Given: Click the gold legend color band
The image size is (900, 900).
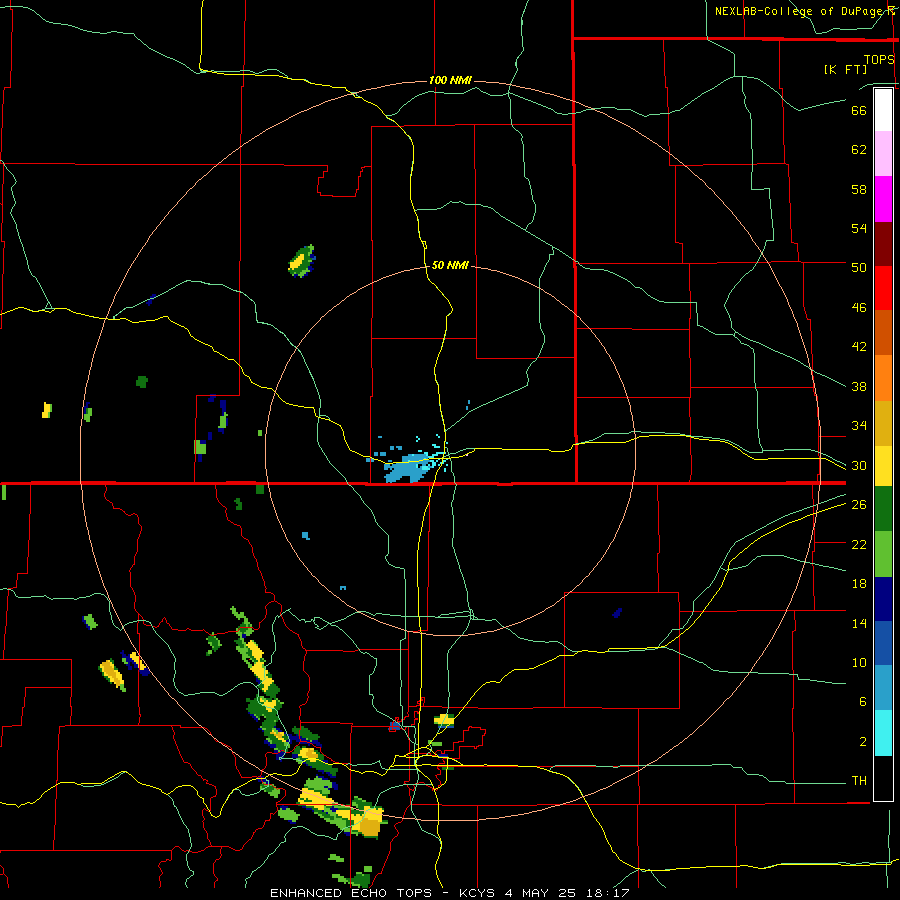Looking at the screenshot, I should click(x=883, y=423).
